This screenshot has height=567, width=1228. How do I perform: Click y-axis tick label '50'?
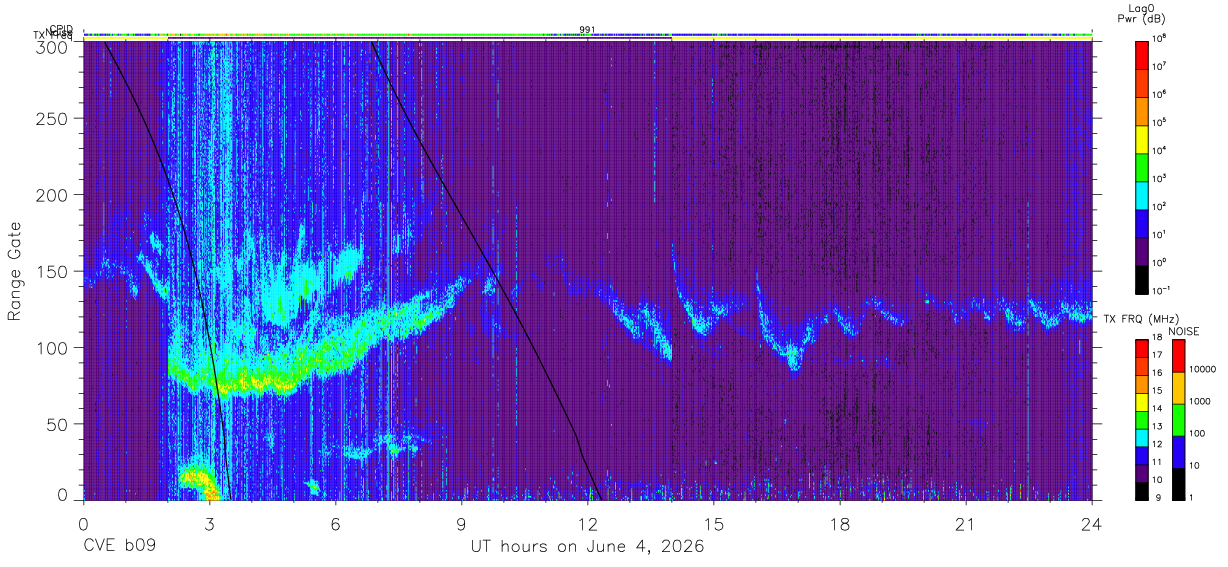(x=59, y=423)
